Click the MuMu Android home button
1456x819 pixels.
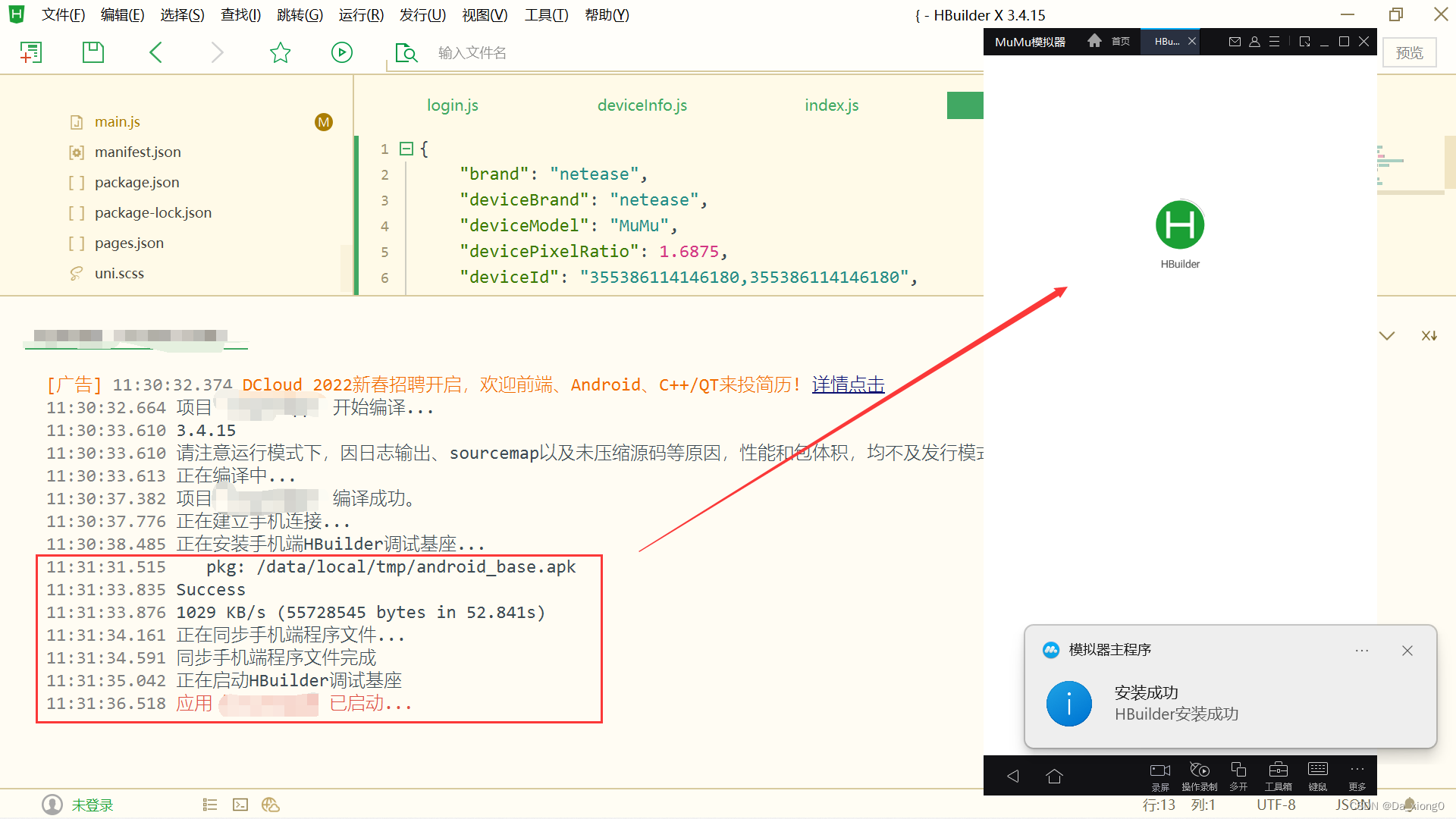tap(1054, 776)
